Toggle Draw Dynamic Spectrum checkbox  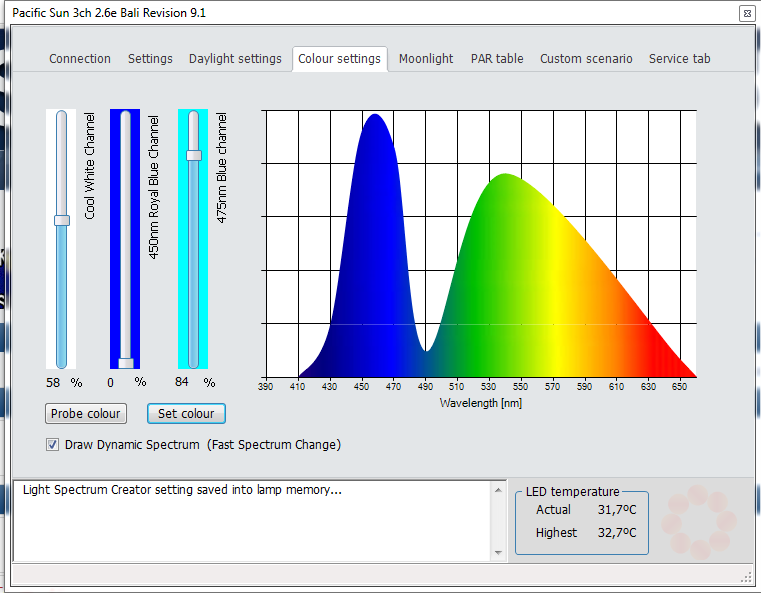(x=53, y=445)
